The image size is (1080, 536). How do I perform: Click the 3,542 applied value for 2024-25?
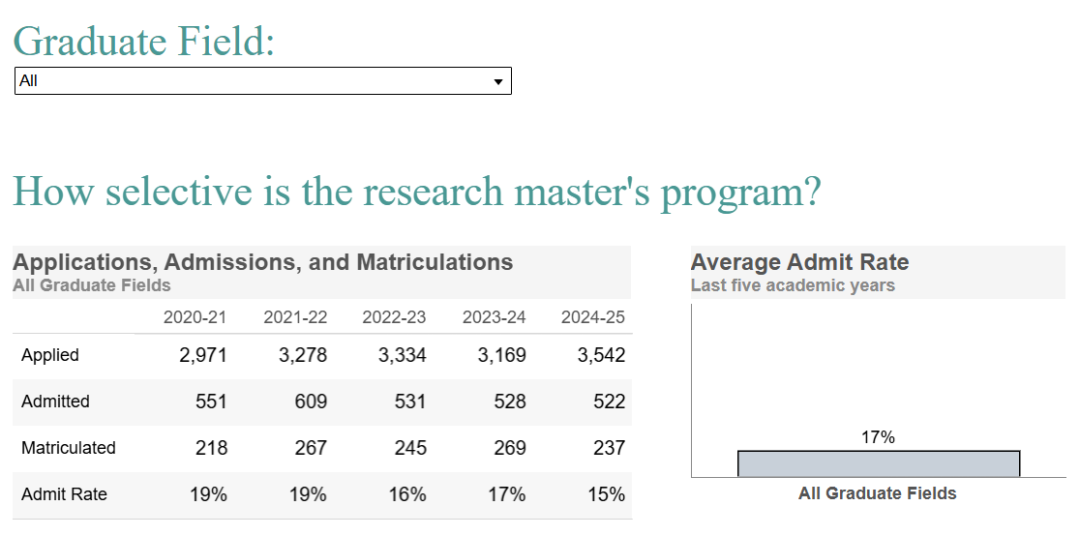tap(601, 355)
